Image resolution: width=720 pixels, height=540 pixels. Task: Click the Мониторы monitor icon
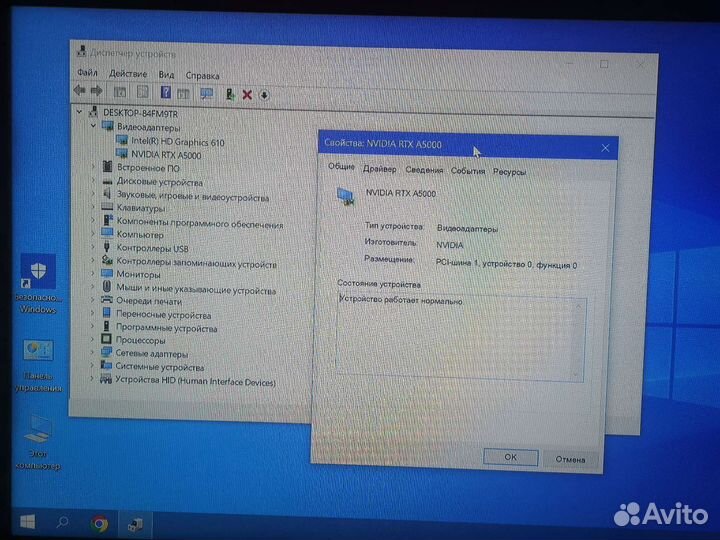tap(107, 273)
